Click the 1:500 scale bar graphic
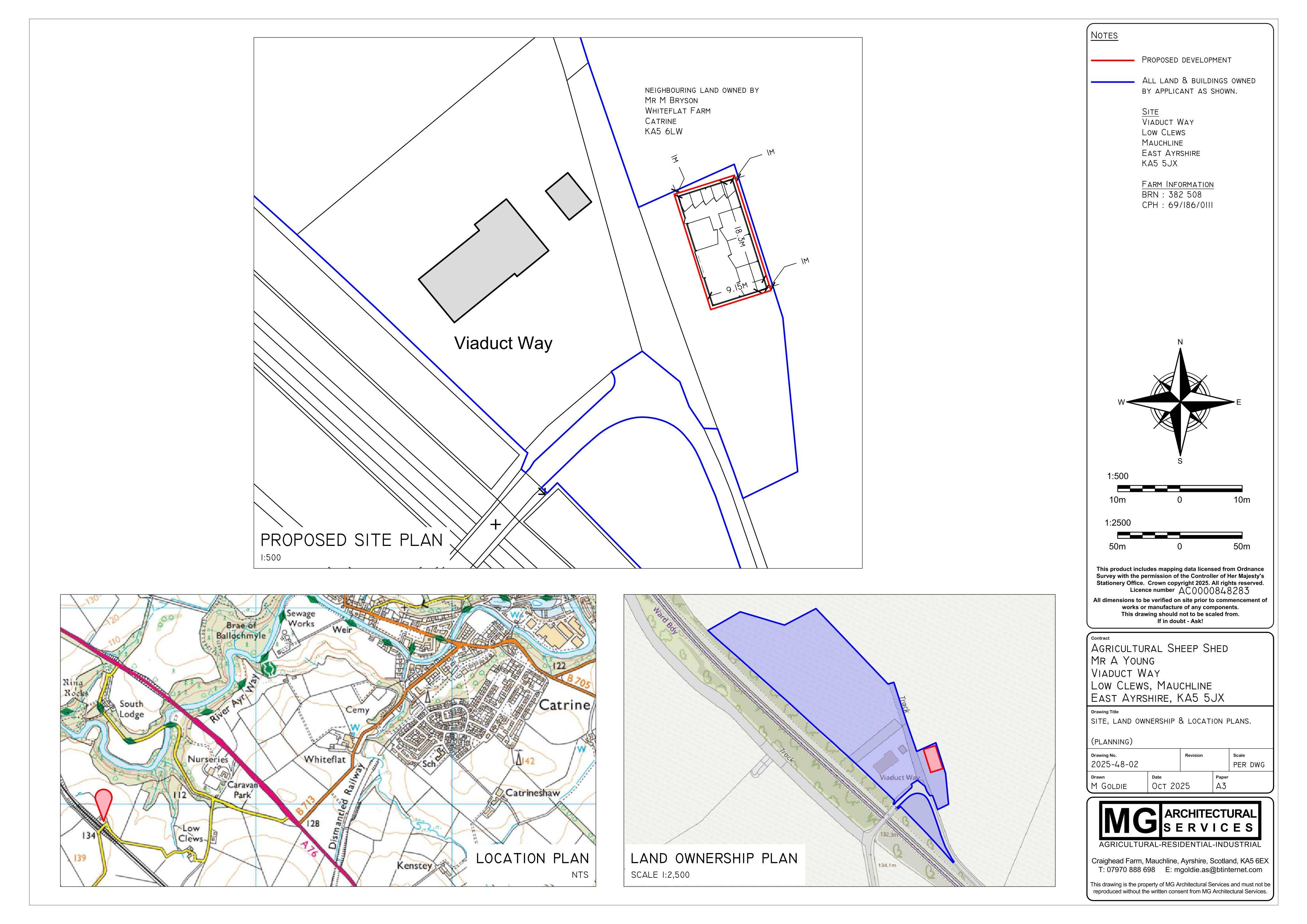1307x924 pixels. click(1179, 488)
